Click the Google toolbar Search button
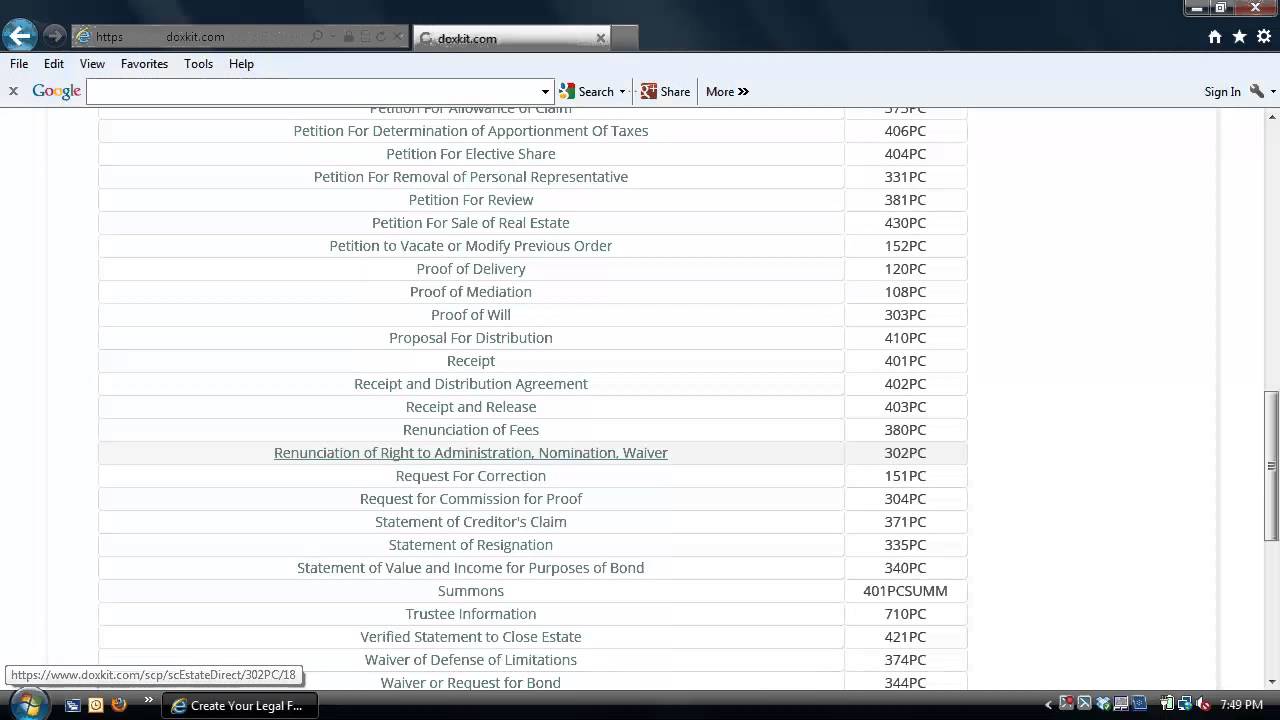The height and width of the screenshot is (720, 1280). (x=587, y=91)
